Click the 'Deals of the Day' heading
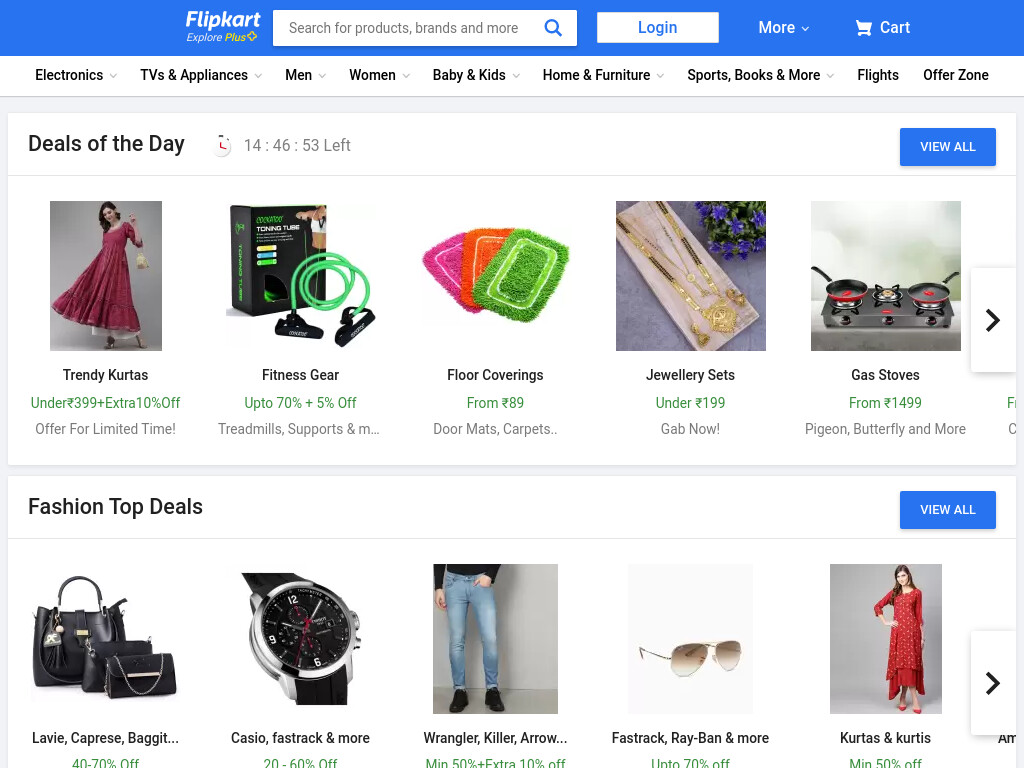The width and height of the screenshot is (1024, 768). click(x=106, y=144)
